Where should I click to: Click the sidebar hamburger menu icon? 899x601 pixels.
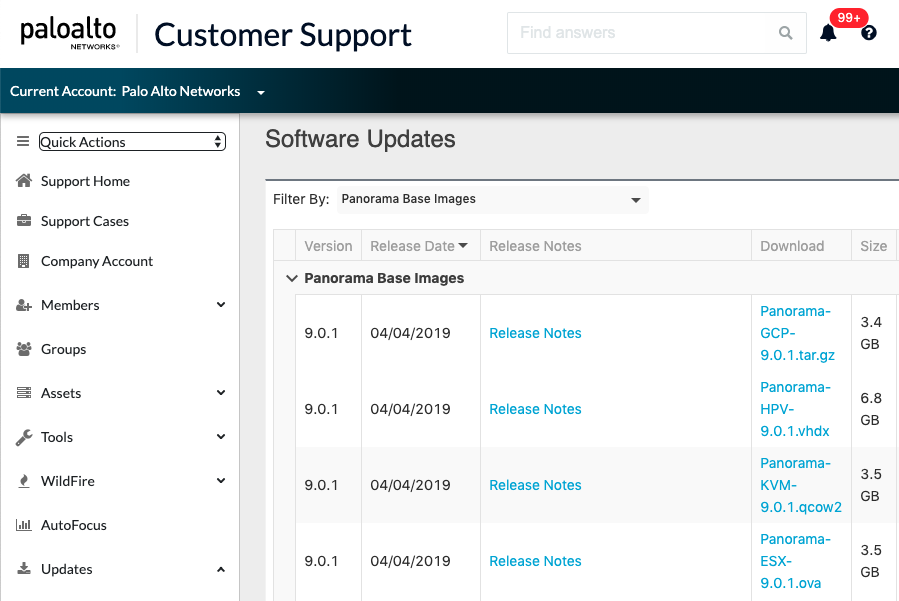pos(22,141)
